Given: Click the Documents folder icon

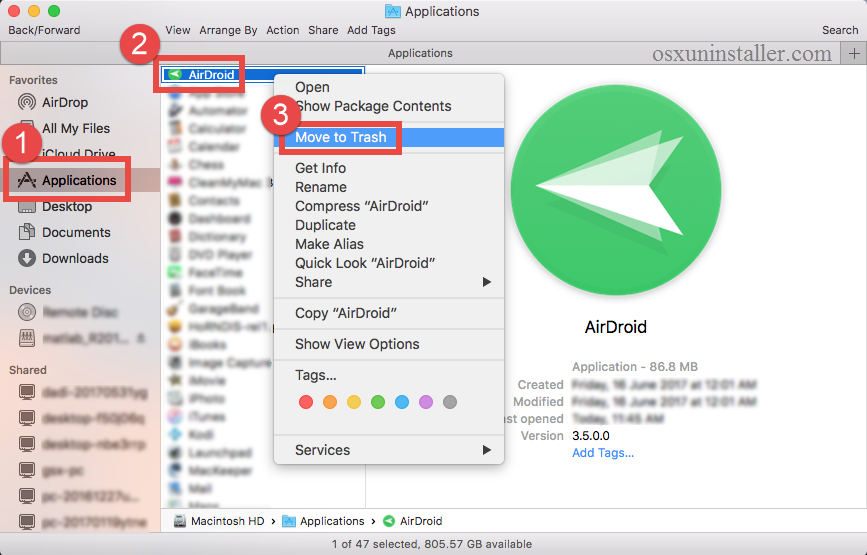Looking at the screenshot, I should click(27, 232).
